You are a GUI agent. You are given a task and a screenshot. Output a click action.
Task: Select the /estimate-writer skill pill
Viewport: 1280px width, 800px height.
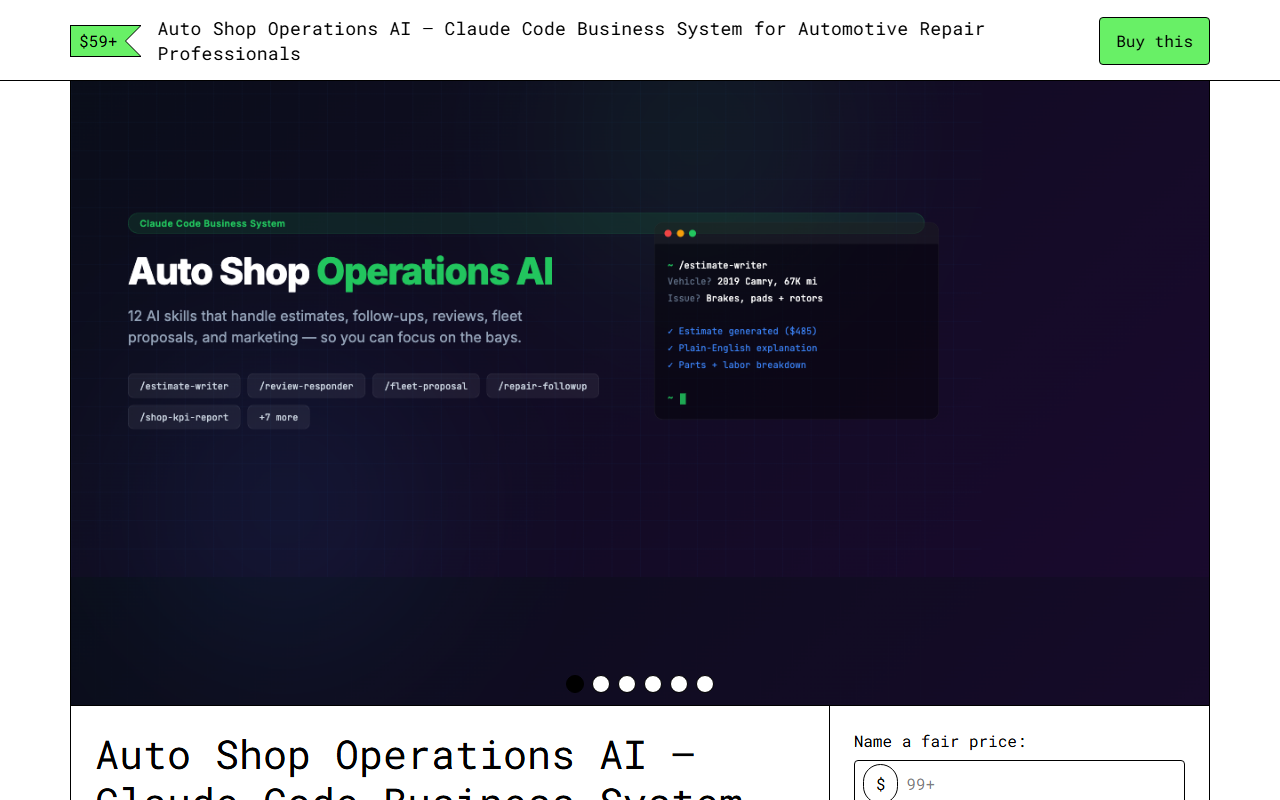(184, 385)
